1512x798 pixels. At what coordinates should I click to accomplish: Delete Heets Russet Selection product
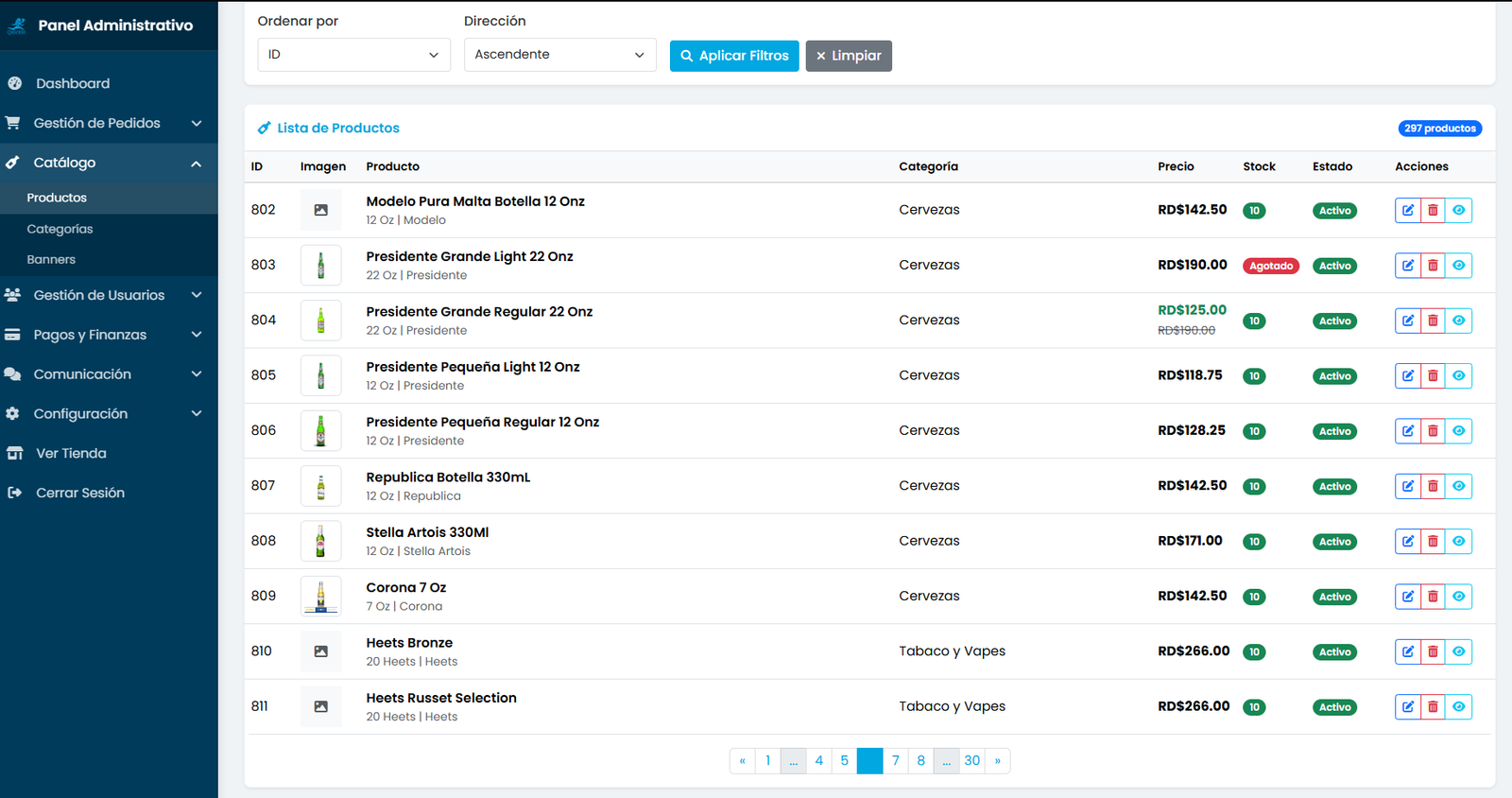(1433, 707)
